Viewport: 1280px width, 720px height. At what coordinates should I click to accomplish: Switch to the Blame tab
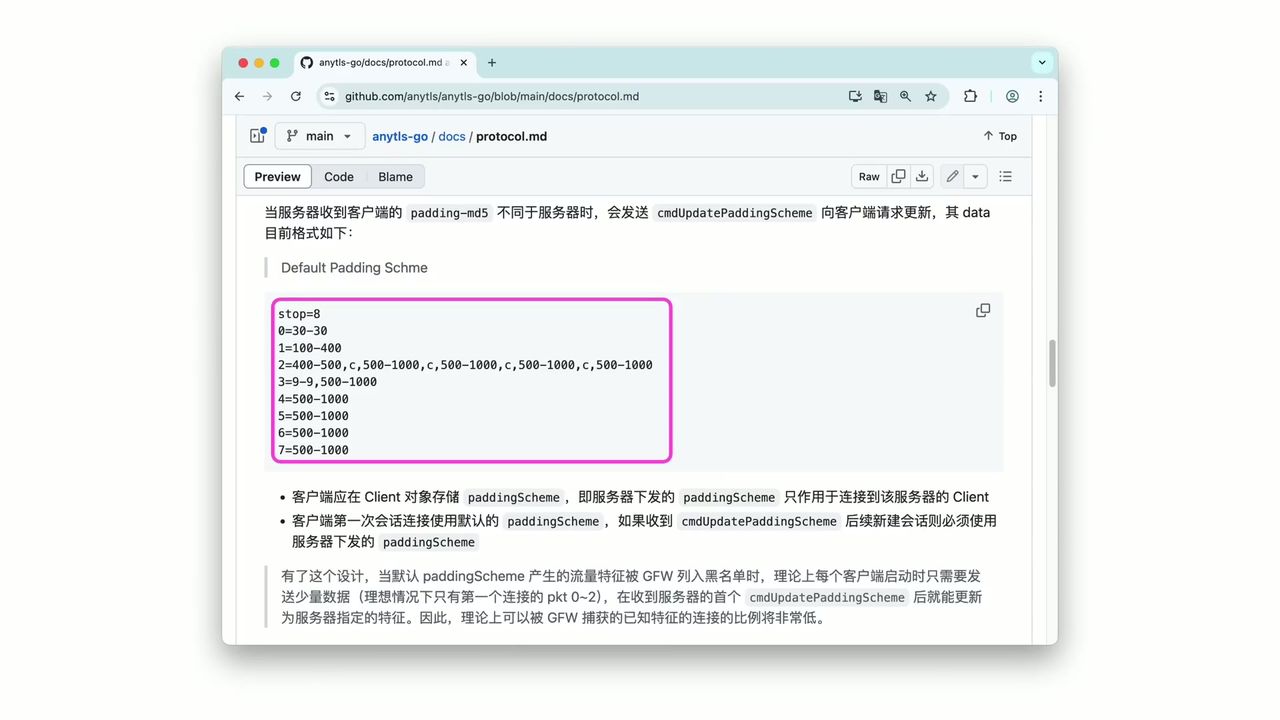coord(395,176)
